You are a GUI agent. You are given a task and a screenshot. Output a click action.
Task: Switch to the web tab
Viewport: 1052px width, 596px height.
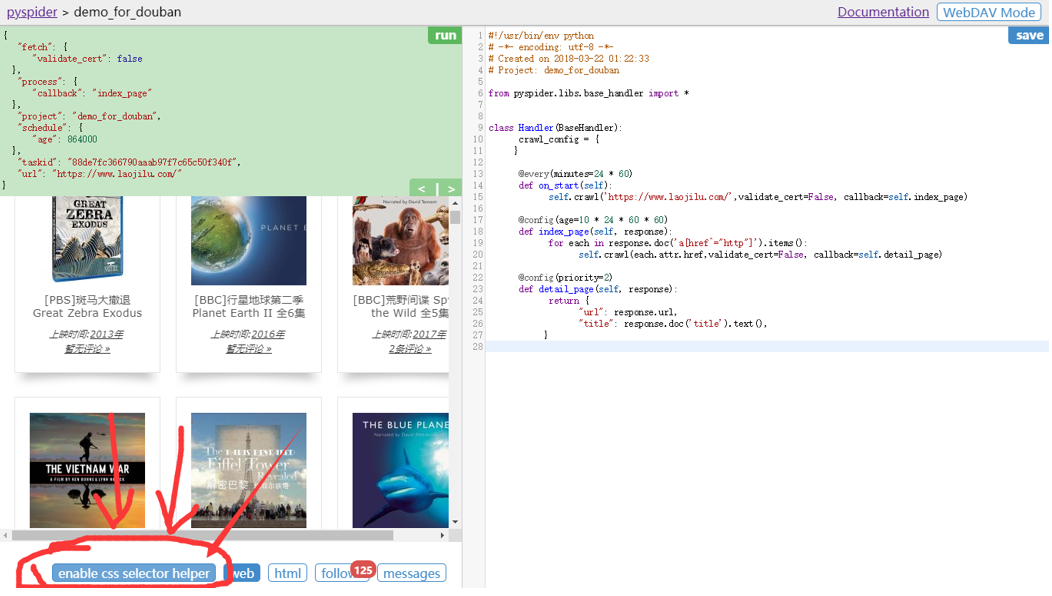[243, 573]
